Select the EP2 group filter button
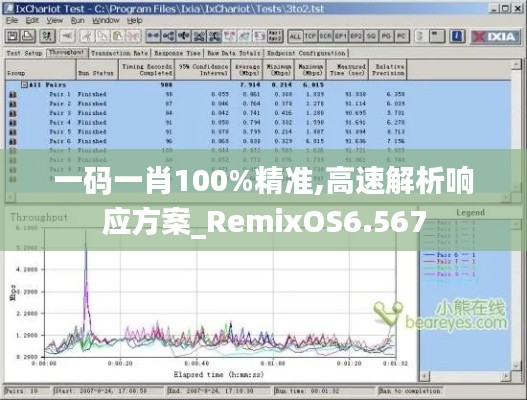The image size is (527, 400). [x=356, y=36]
